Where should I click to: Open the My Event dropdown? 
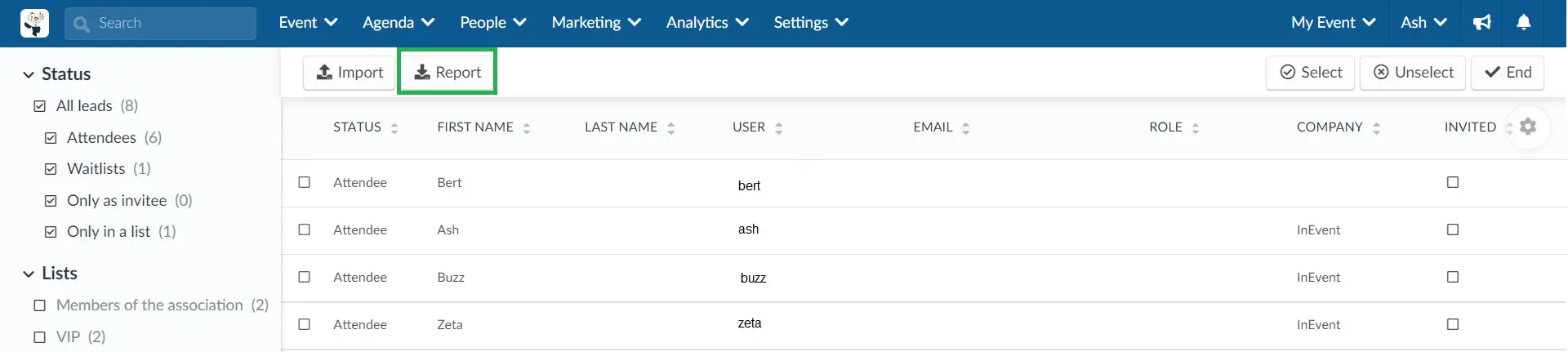click(1333, 23)
